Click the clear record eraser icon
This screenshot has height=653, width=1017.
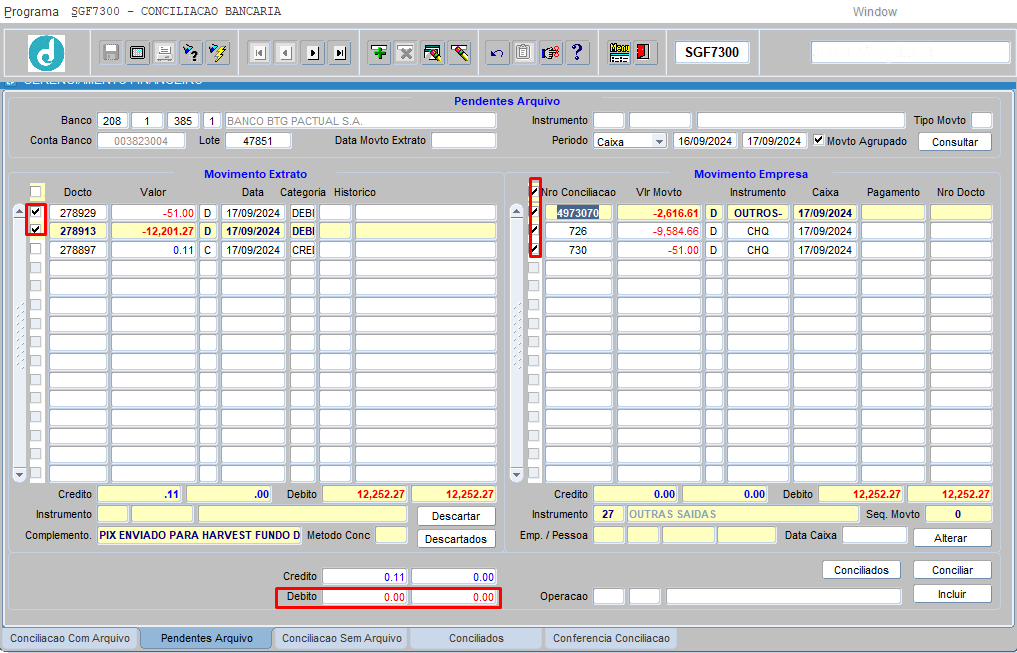[459, 53]
